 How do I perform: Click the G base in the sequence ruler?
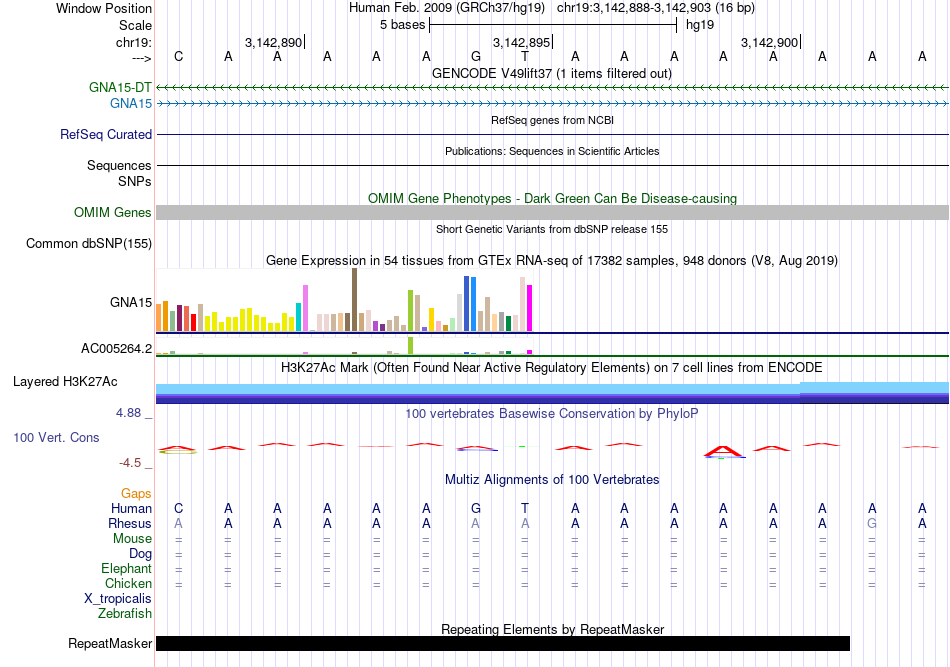(x=476, y=56)
